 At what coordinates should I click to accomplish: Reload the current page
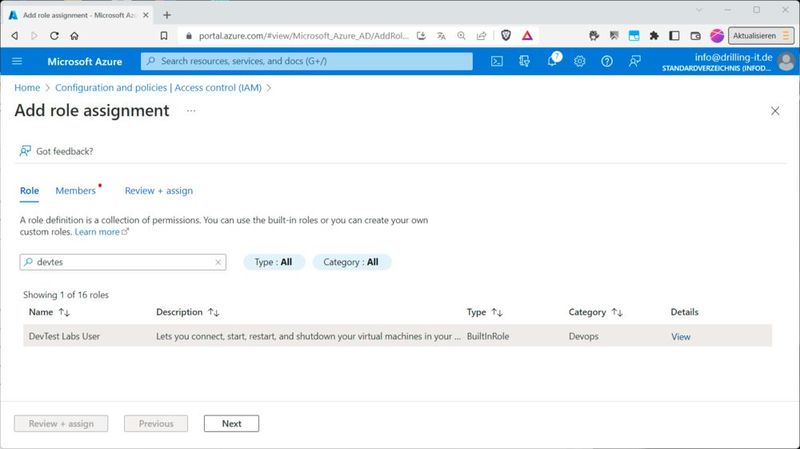(x=54, y=36)
